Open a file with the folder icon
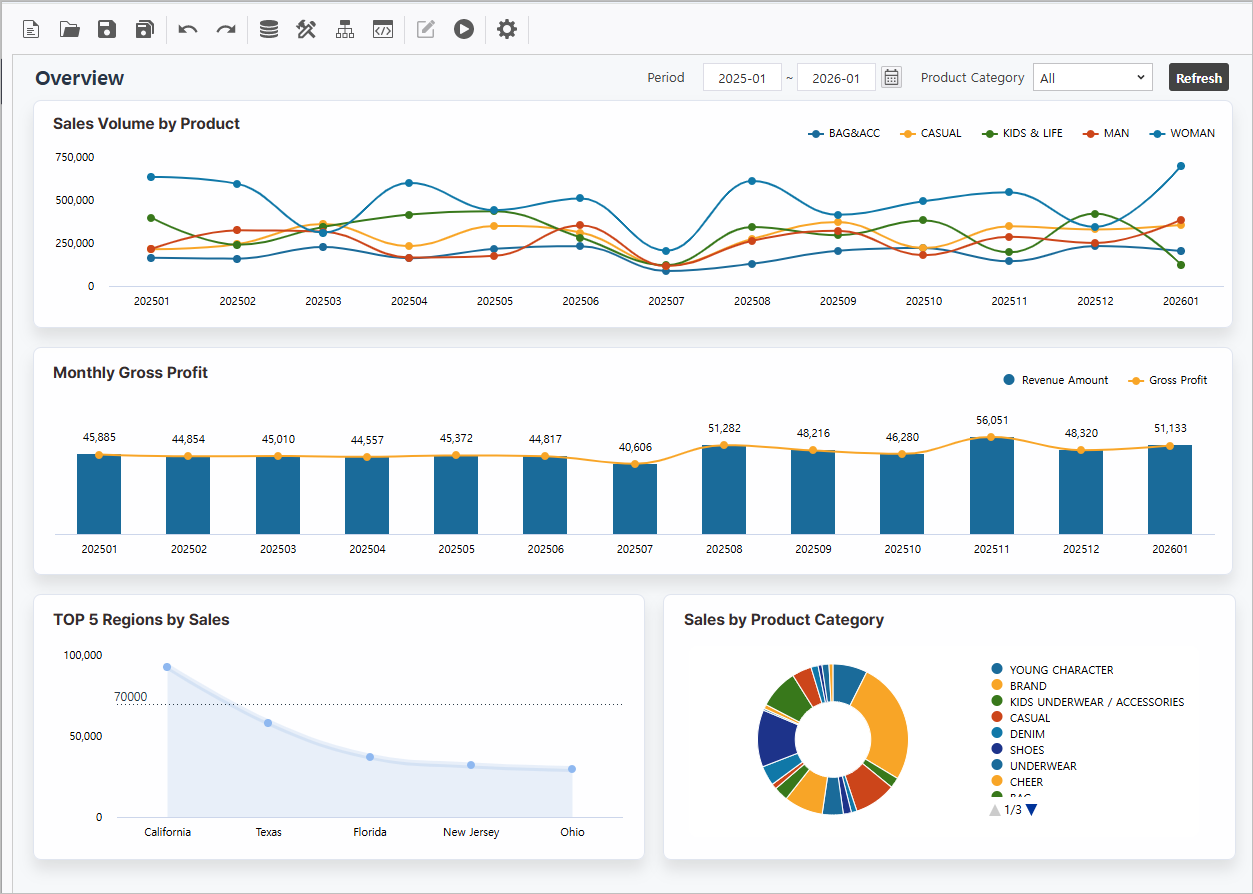Screen dimensions: 1253x894 point(69,29)
